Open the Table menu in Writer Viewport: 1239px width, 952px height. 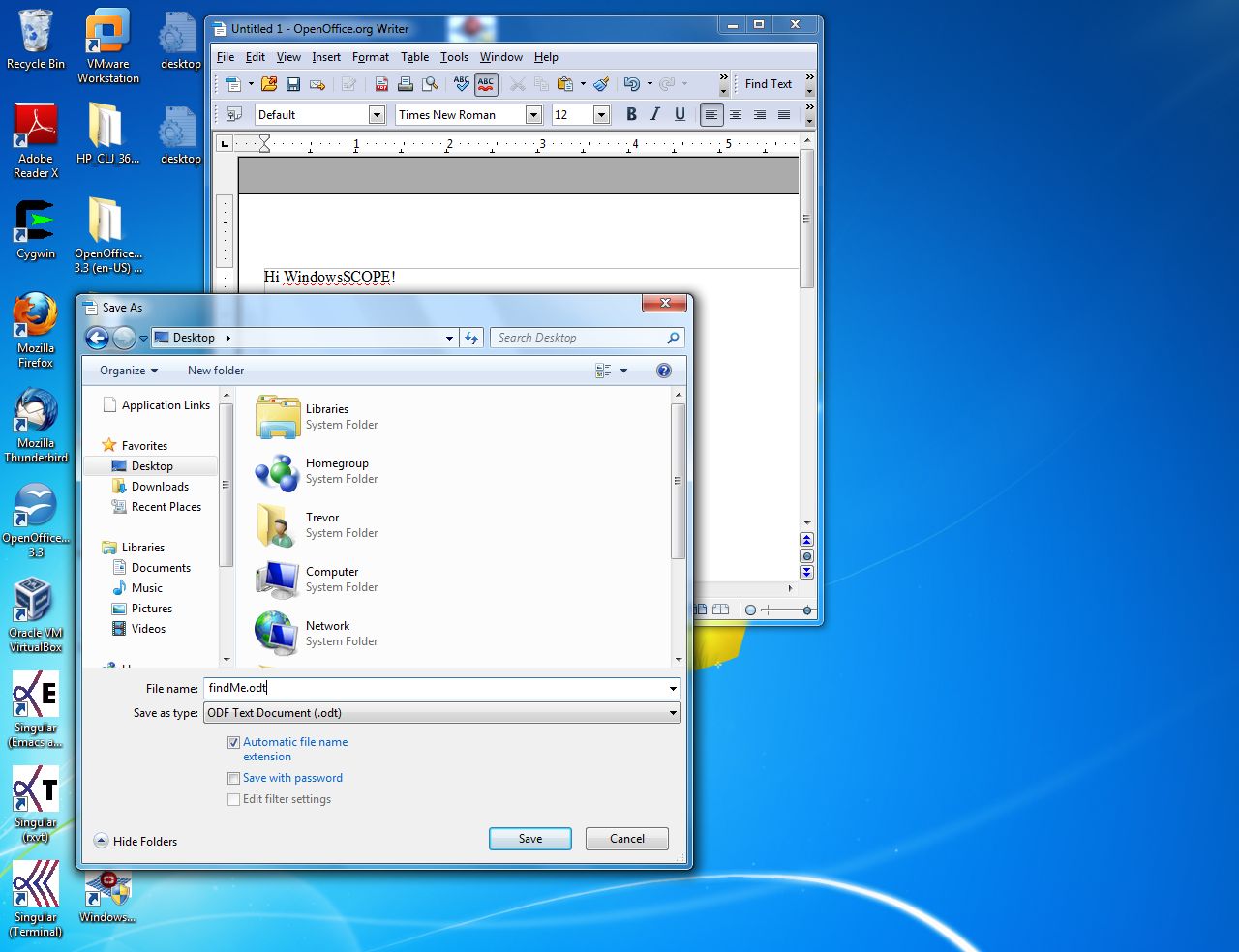(415, 57)
